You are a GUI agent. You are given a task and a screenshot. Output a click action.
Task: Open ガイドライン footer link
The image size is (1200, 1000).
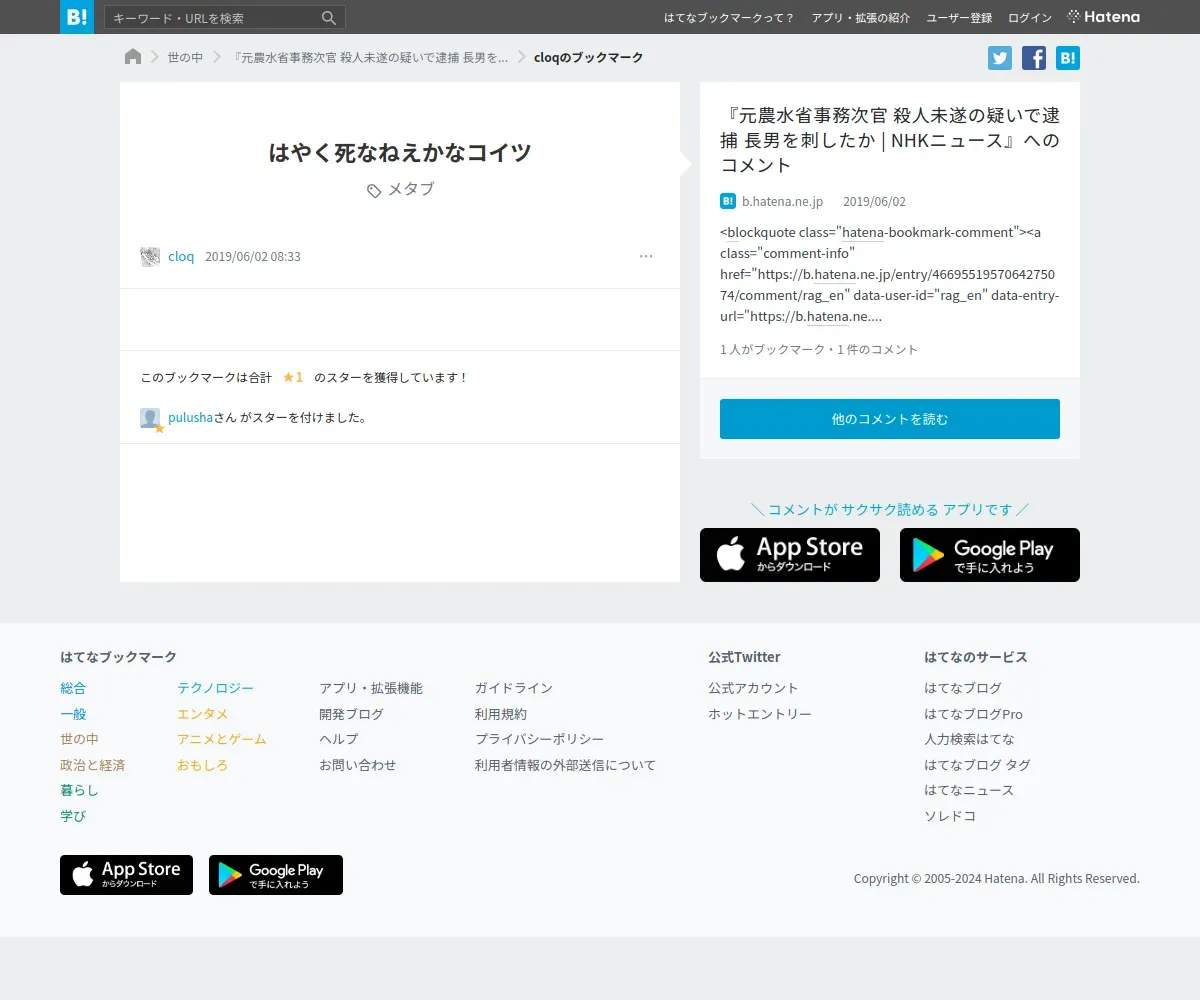(514, 688)
